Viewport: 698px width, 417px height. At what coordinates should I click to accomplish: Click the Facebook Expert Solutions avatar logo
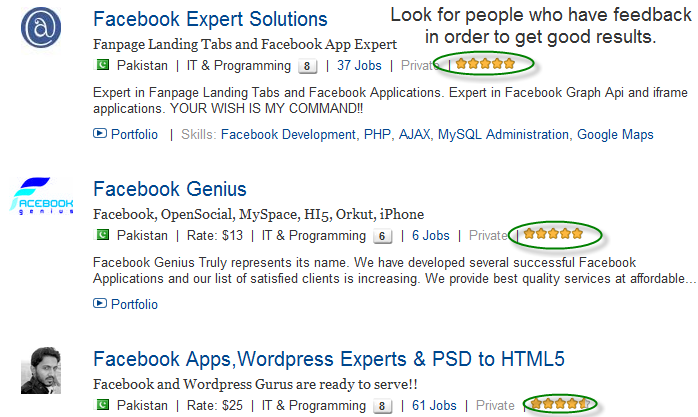[43, 28]
